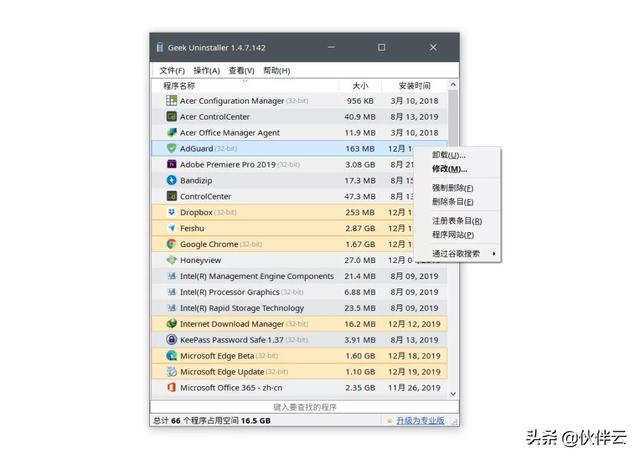Open the 查看(V) menu
The image size is (640, 459).
point(241,71)
